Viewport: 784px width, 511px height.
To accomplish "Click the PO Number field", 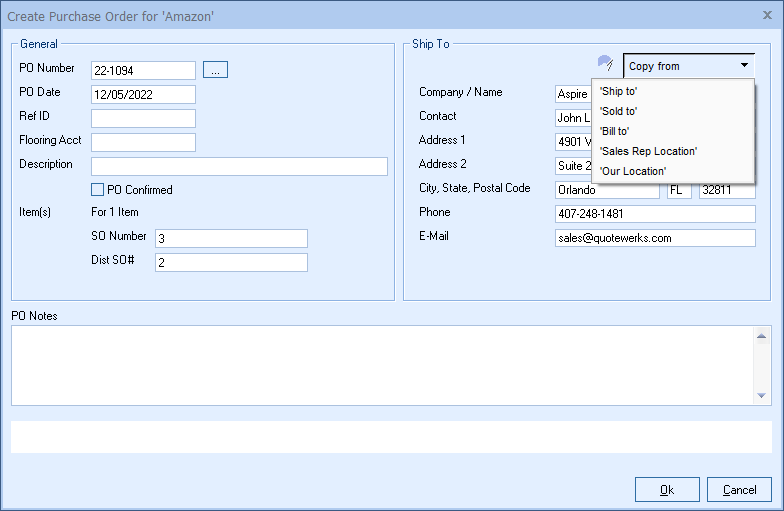I will [x=143, y=70].
